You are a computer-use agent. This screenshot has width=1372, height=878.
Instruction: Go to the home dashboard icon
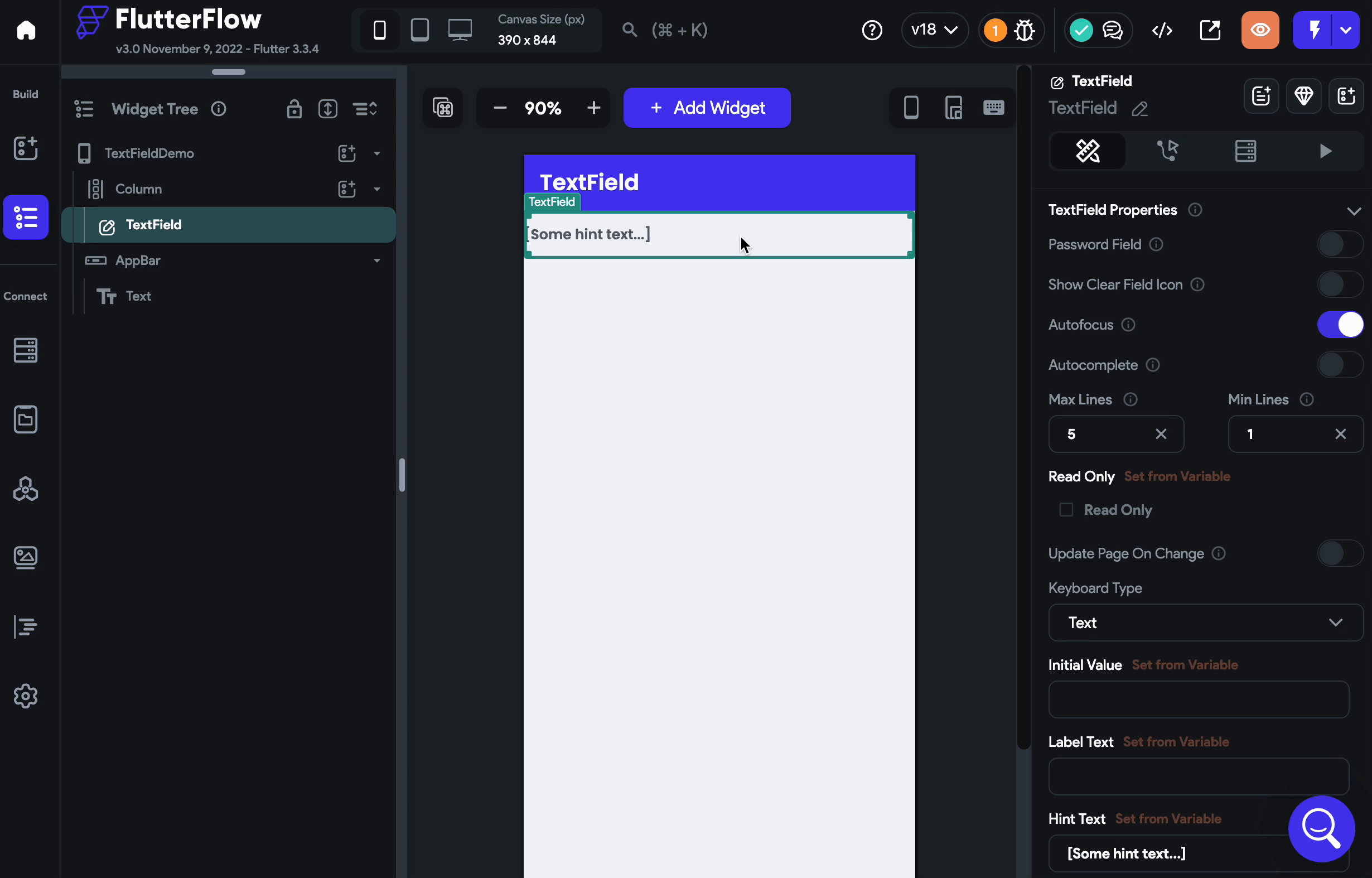point(26,30)
